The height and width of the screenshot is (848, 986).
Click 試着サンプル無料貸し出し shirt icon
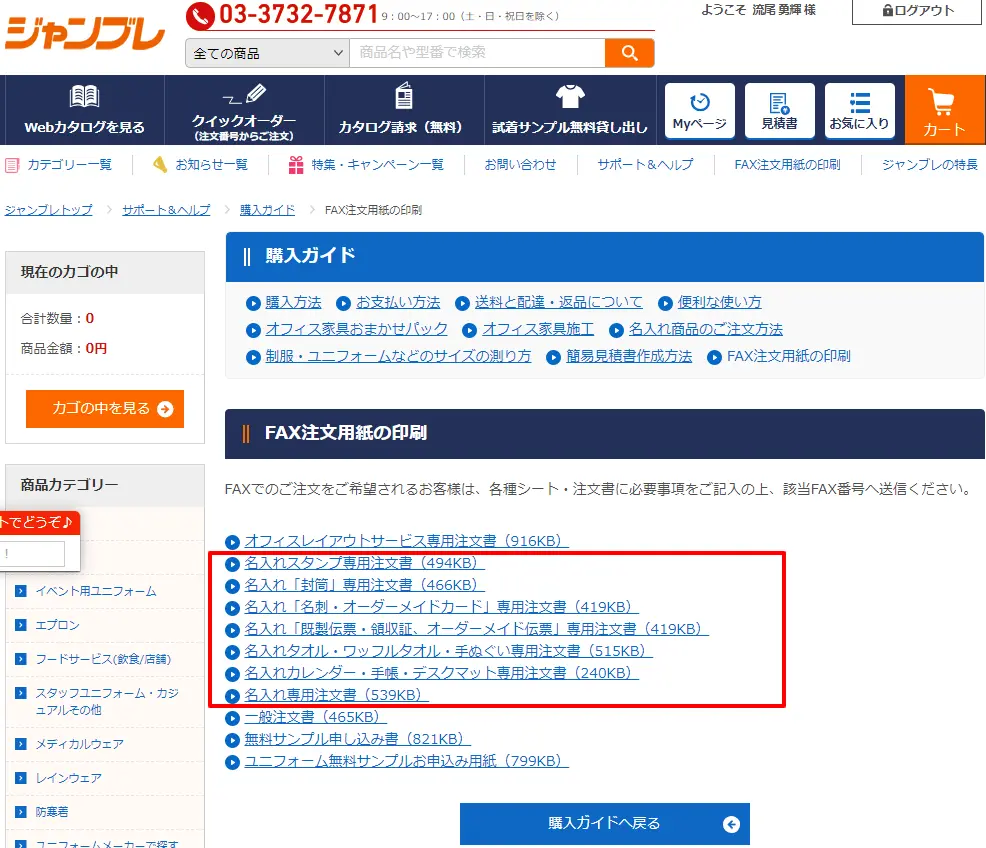coord(570,97)
